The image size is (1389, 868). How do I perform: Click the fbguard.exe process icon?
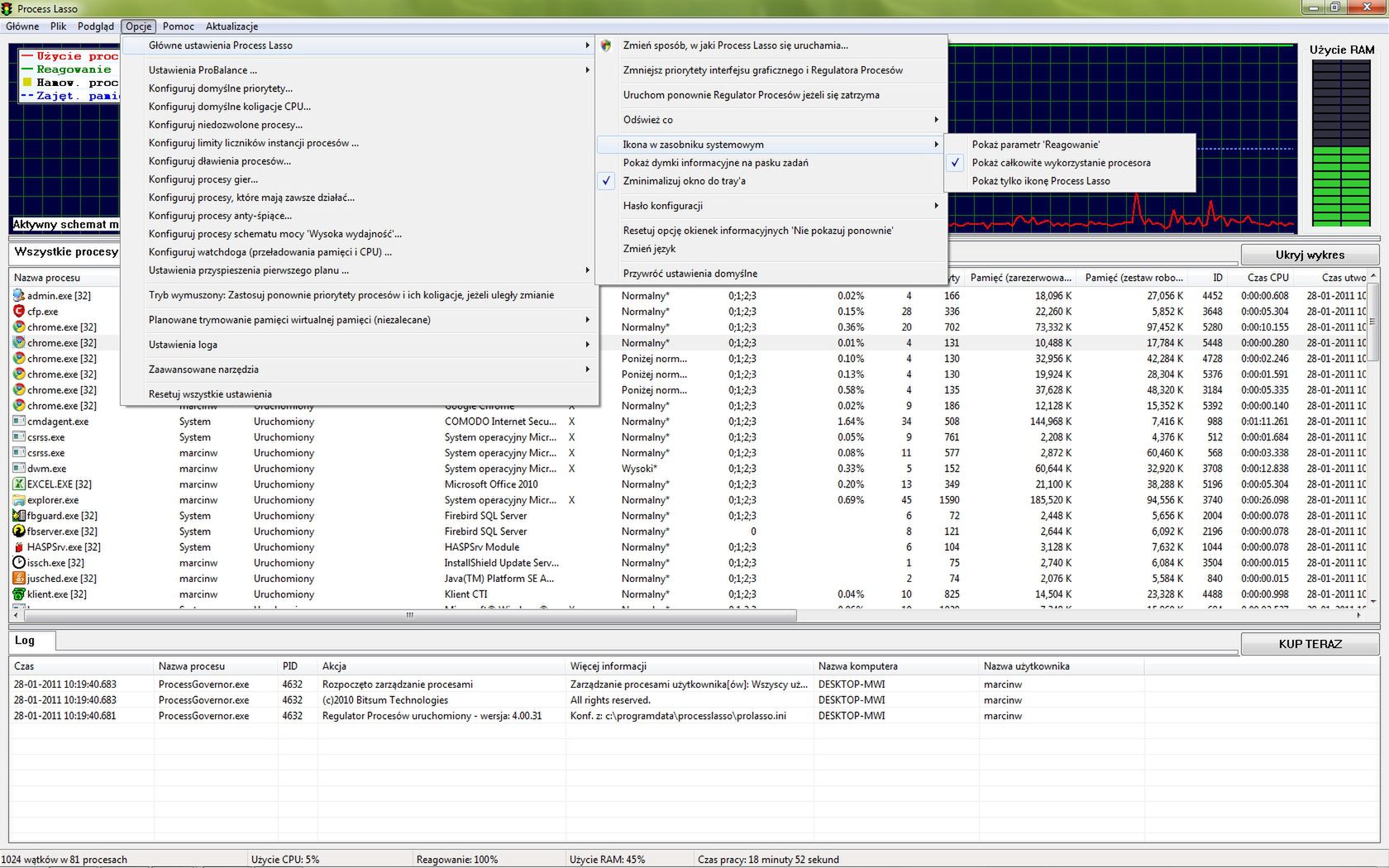tap(19, 515)
